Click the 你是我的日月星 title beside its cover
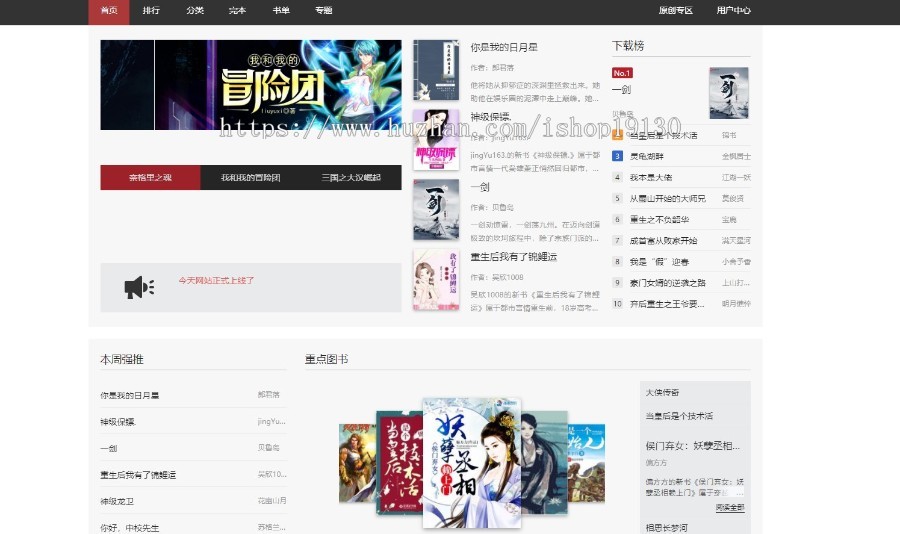 [x=504, y=47]
